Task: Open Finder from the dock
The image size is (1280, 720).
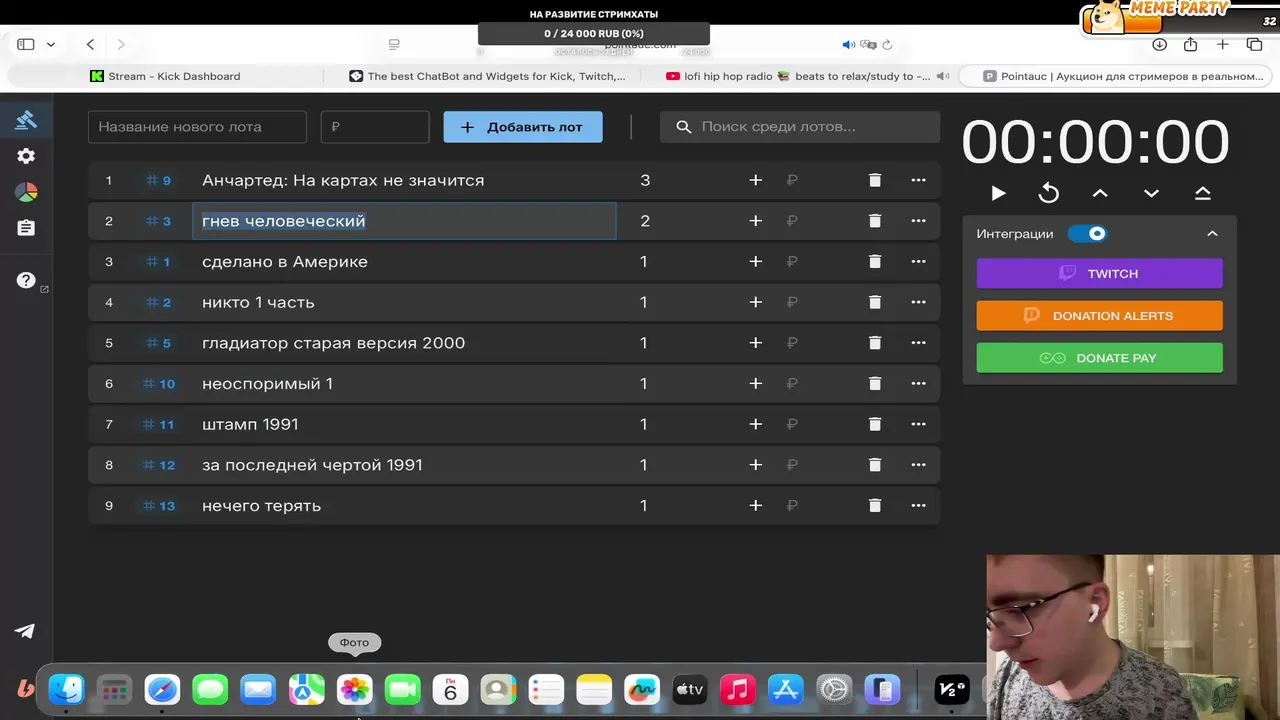Action: [x=67, y=690]
